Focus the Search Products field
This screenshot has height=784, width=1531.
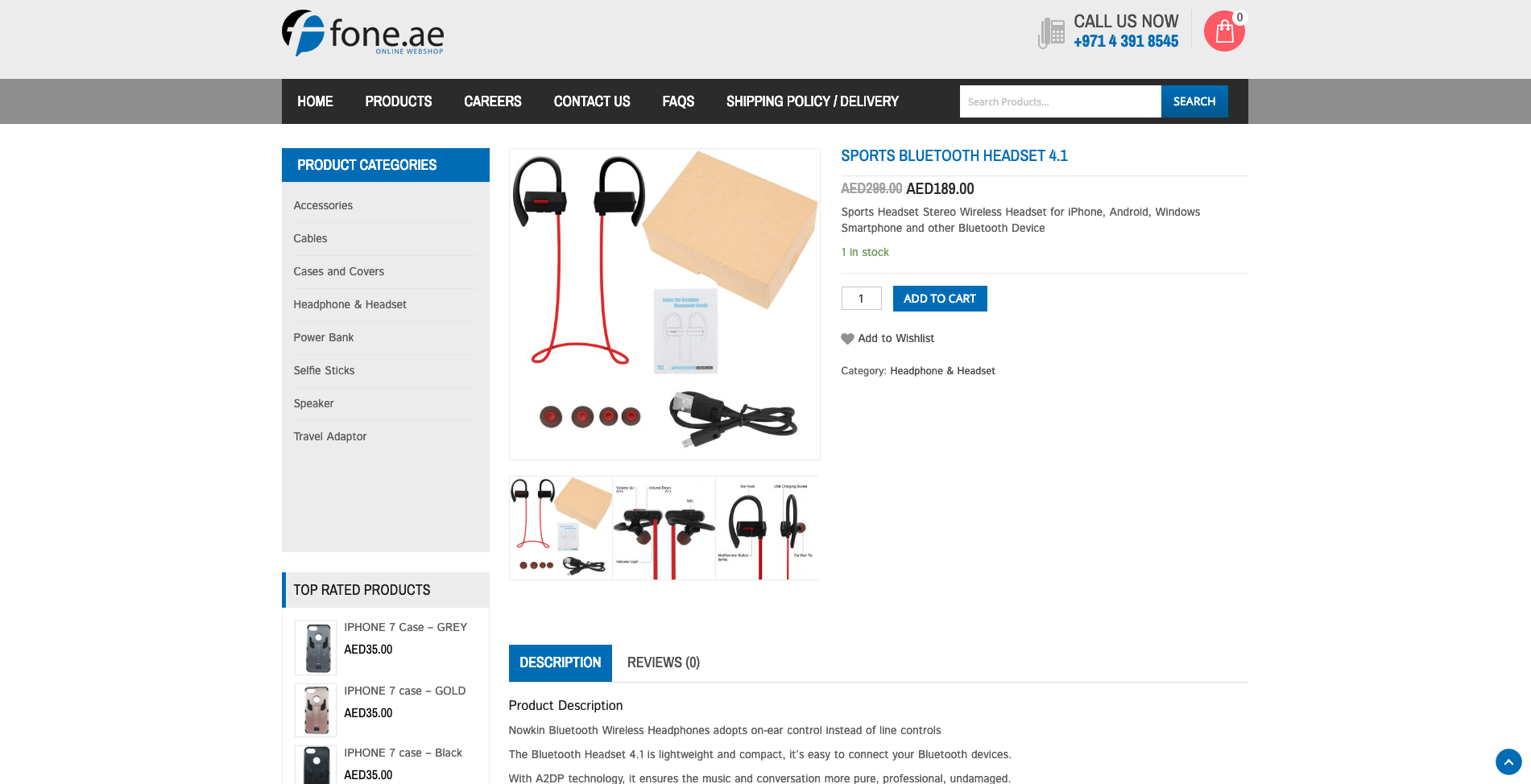[x=1060, y=101]
